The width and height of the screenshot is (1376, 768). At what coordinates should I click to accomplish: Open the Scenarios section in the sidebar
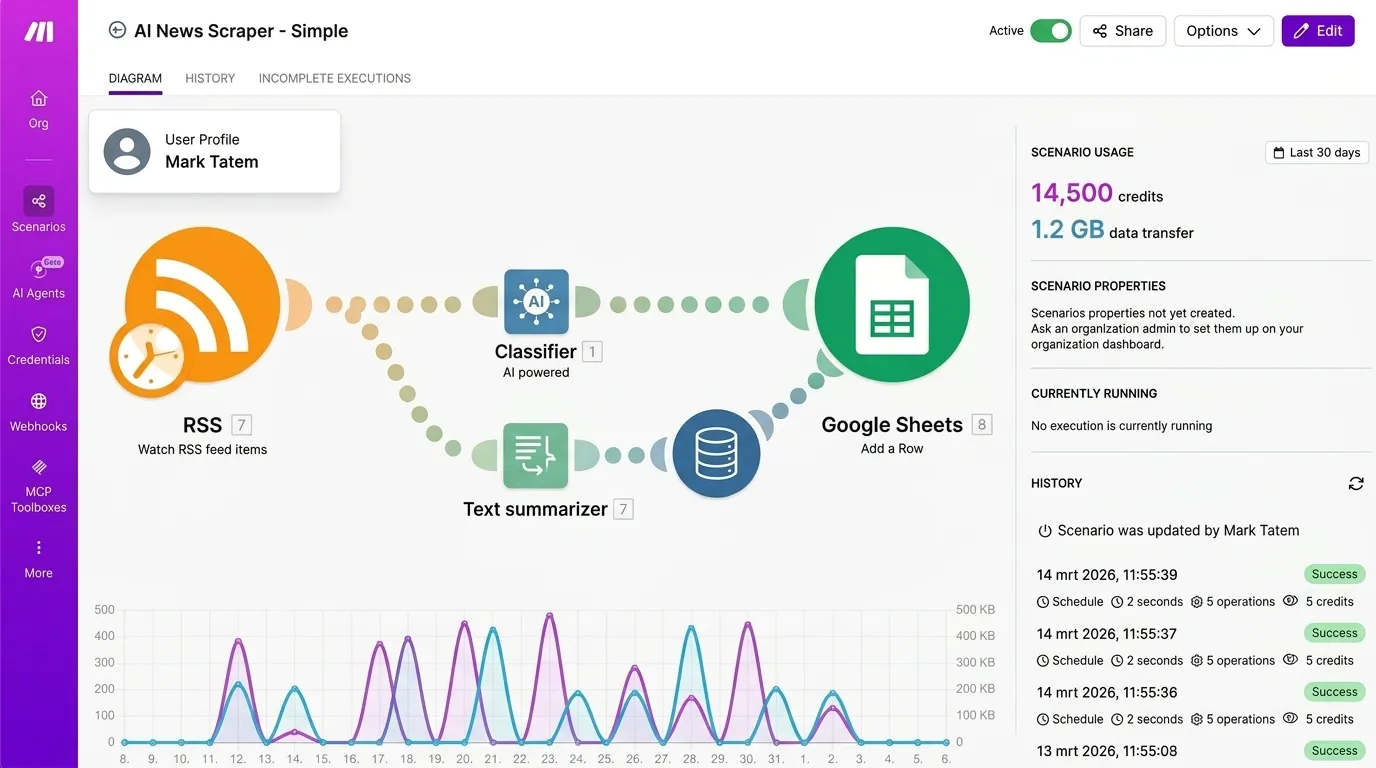[38, 208]
